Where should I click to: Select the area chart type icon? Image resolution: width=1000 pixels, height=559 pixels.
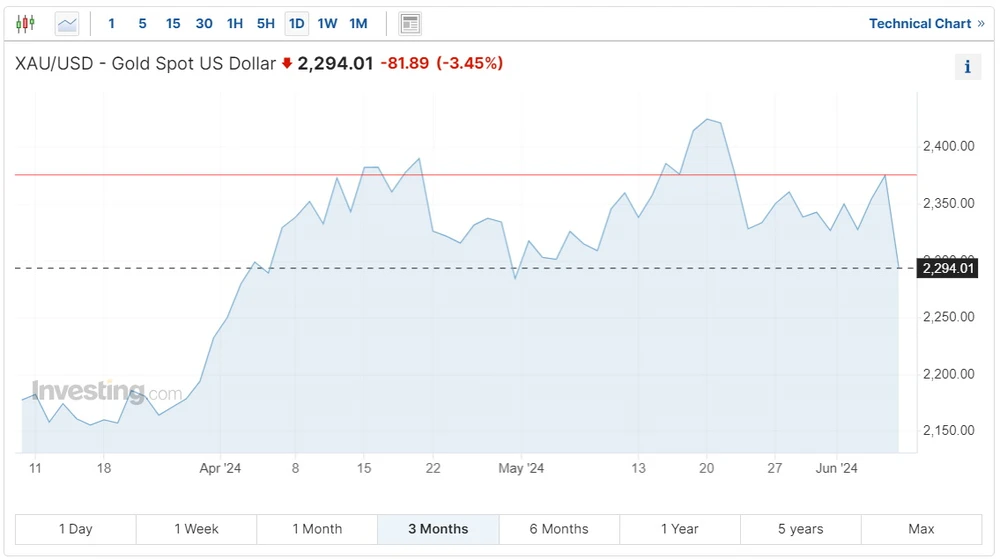point(67,23)
